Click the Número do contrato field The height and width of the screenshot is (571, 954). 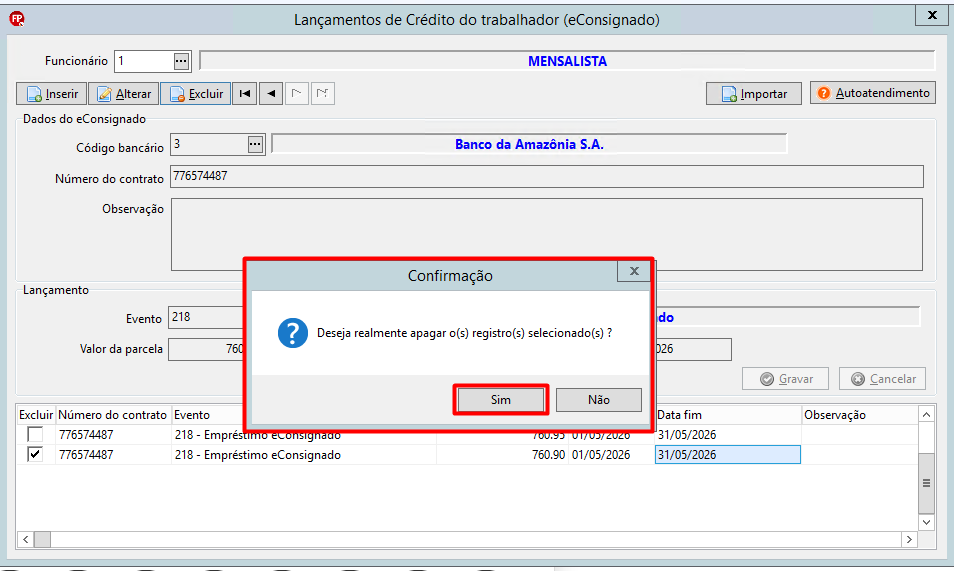coord(546,177)
